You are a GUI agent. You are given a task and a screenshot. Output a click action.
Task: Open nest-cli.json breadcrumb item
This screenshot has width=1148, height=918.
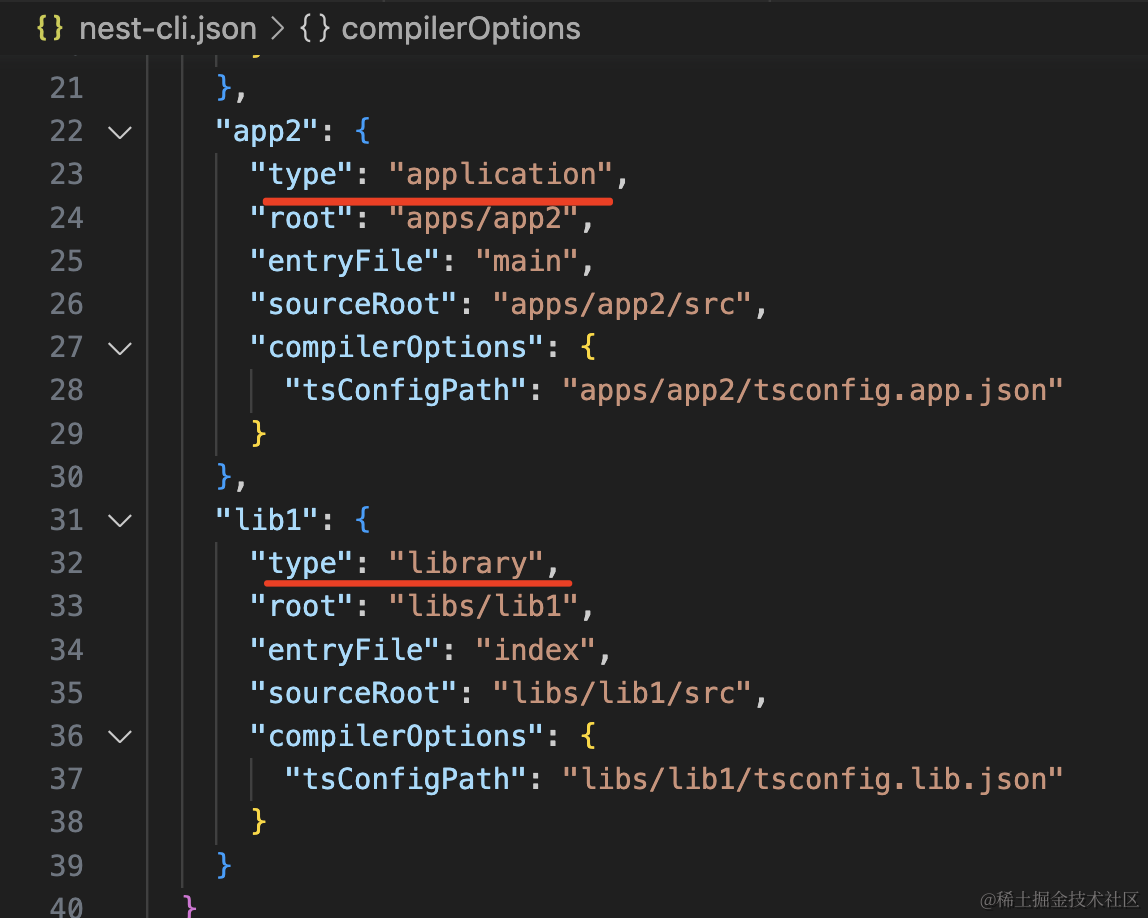coord(167,28)
